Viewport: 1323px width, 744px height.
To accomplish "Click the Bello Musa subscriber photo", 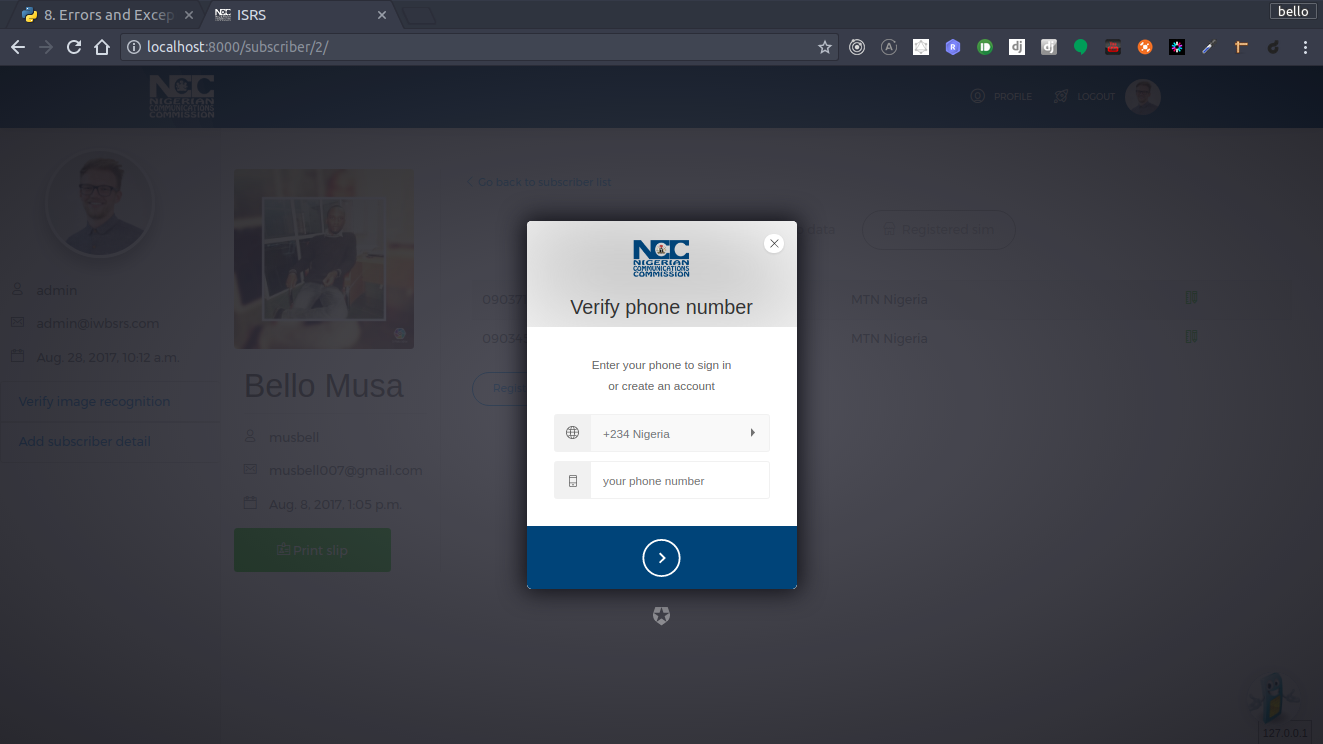I will pos(324,259).
